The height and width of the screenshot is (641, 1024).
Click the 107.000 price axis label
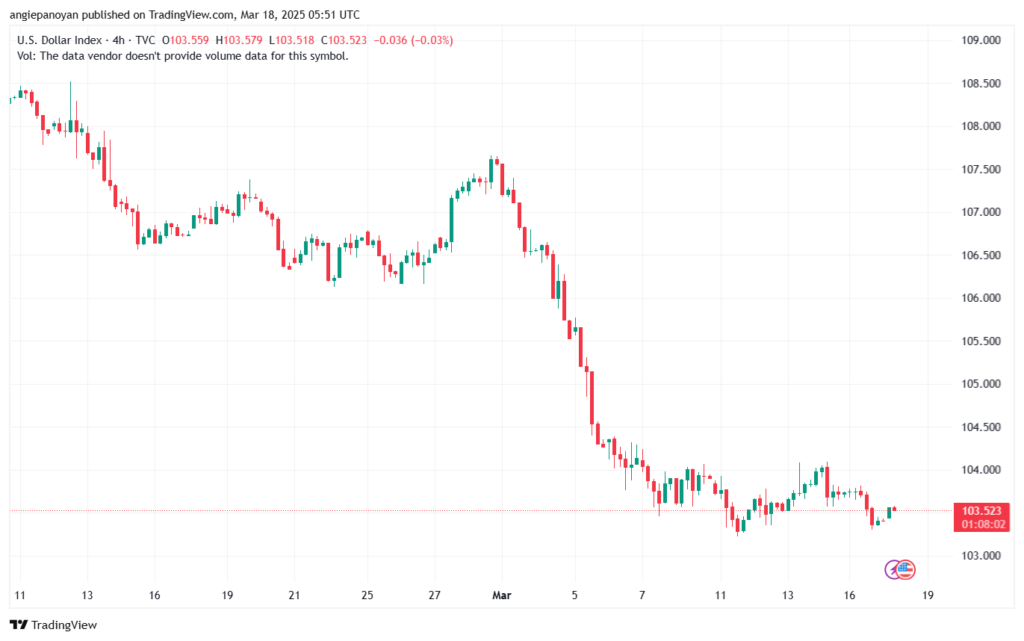[980, 212]
